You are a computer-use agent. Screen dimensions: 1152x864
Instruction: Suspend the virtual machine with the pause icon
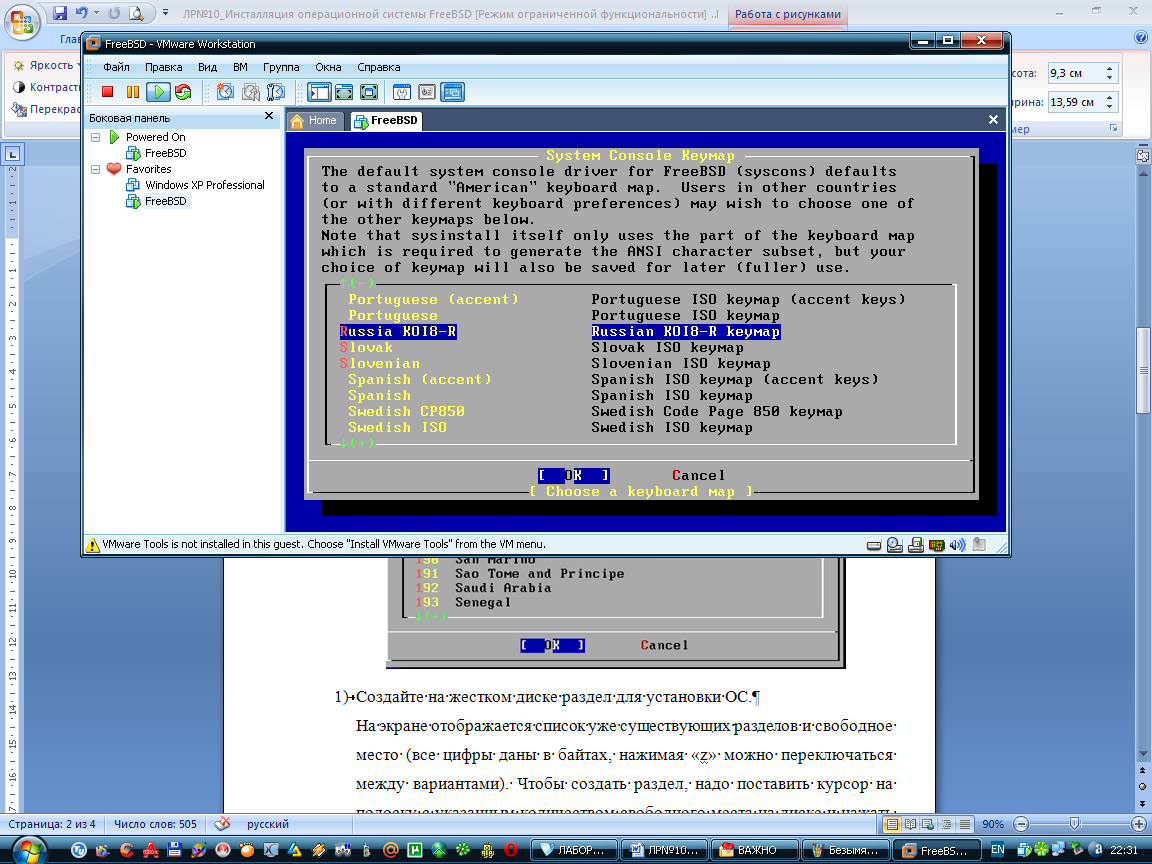click(x=133, y=92)
